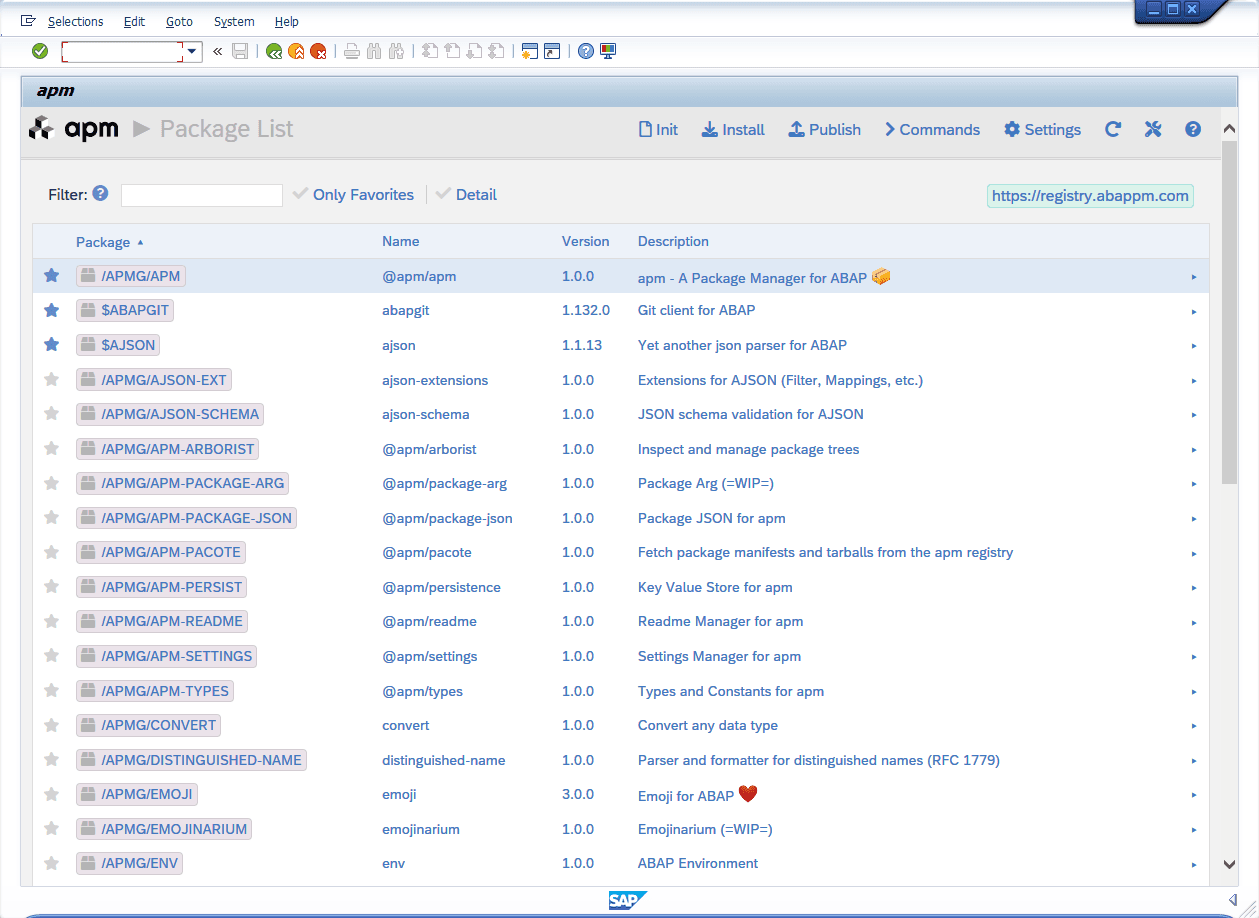
Task: Favorite the /APMG/AJSON-EXT package star
Action: [x=52, y=379]
